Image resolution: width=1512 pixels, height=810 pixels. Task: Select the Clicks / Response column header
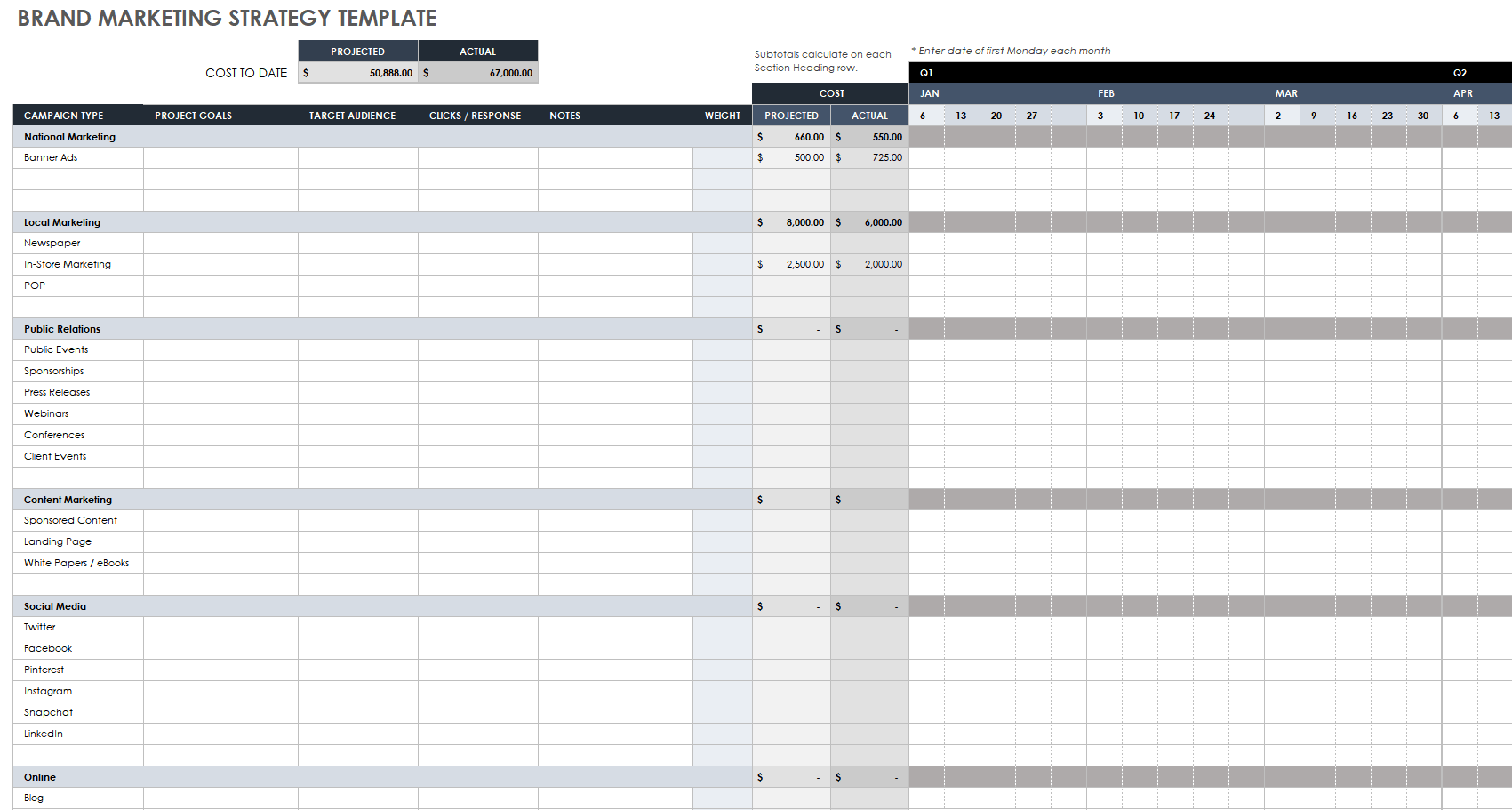pos(475,116)
